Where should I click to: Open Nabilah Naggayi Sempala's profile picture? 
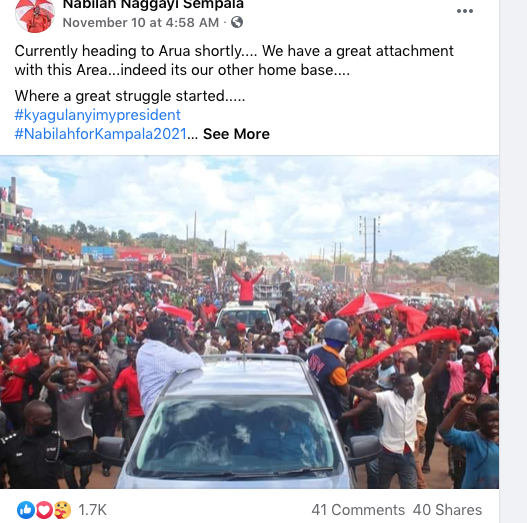(35, 15)
